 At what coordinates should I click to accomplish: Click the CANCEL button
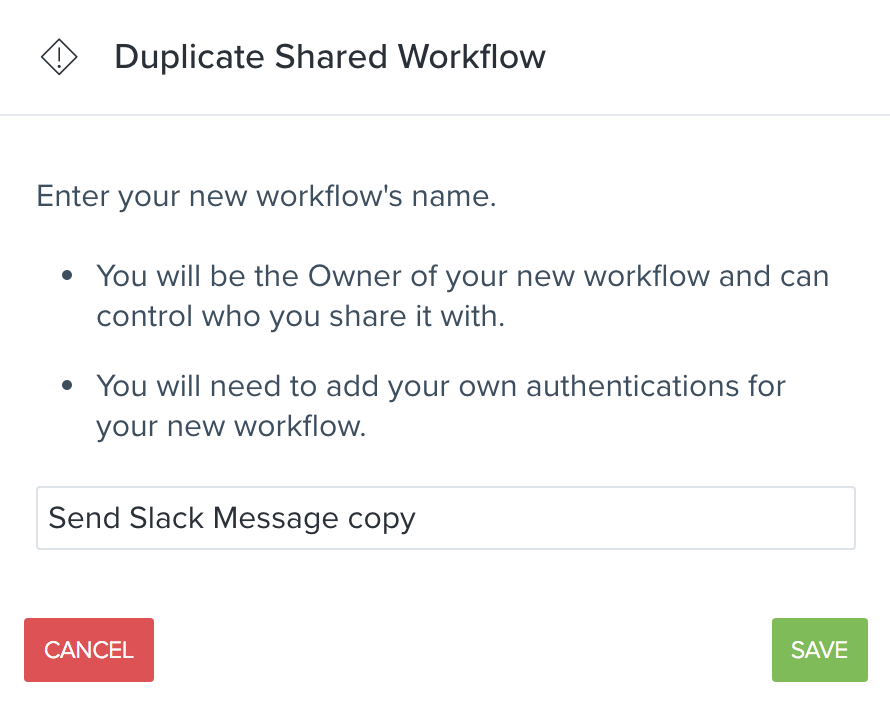tap(89, 650)
